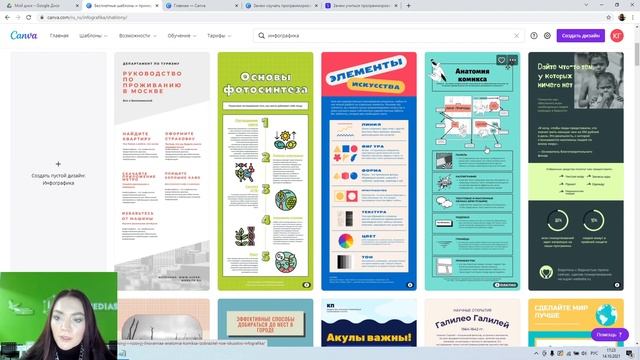Bookmark page with star icon
Screen dimensions: 640x360
point(609,18)
